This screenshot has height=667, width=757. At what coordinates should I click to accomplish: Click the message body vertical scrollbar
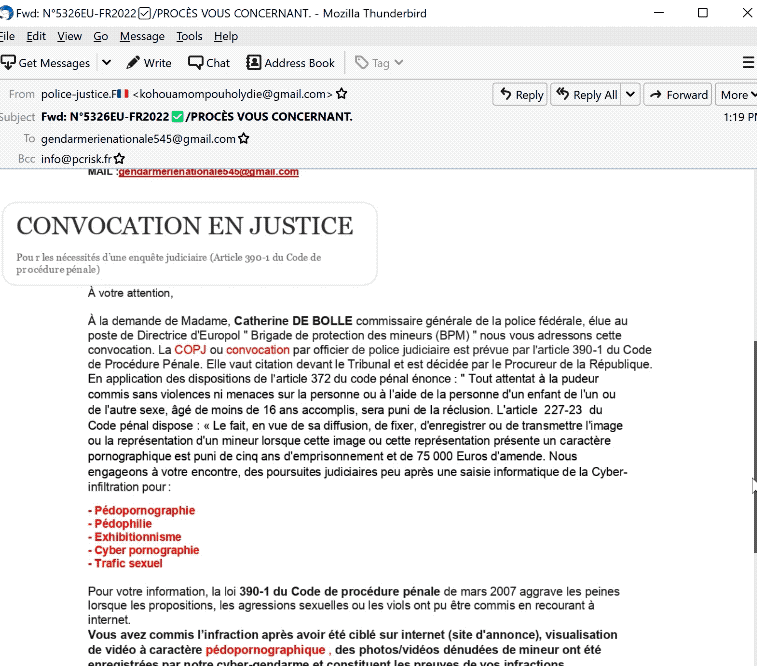751,420
